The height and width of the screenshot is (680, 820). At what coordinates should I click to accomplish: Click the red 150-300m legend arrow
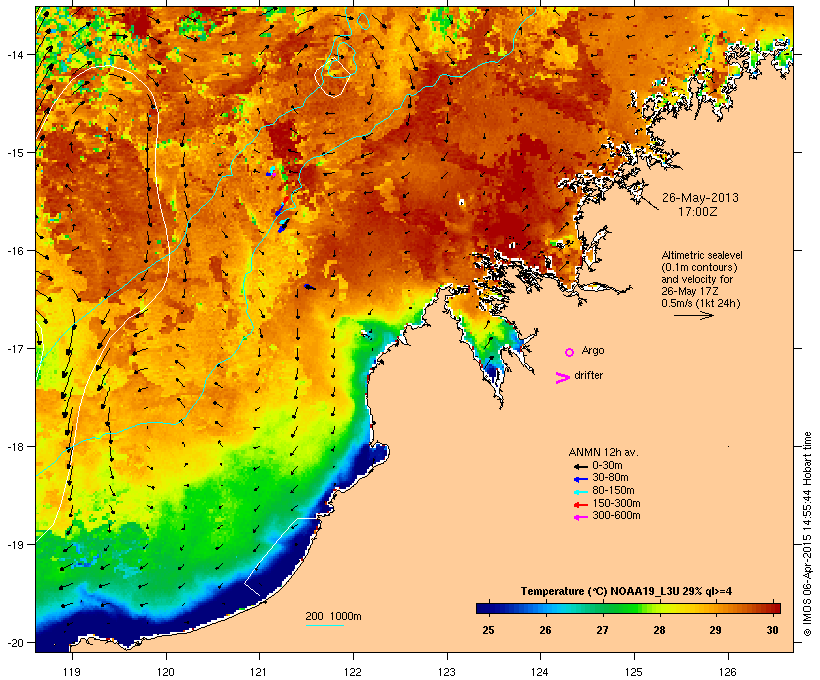pos(580,505)
